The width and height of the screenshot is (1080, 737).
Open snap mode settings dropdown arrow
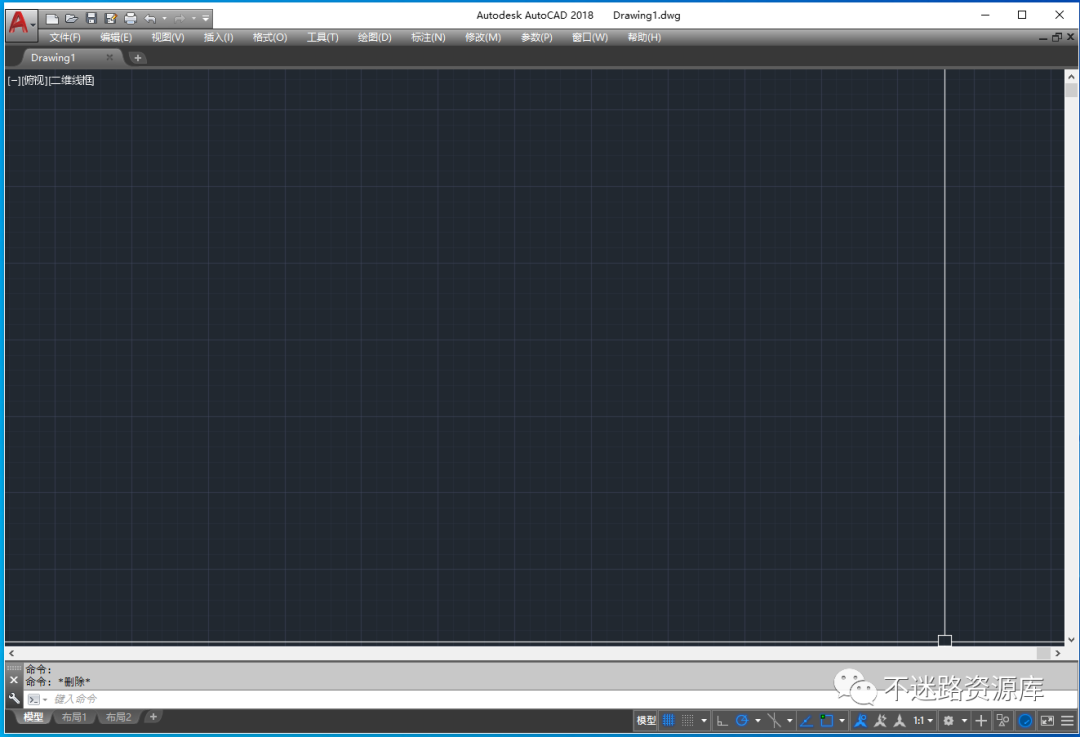coord(703,720)
